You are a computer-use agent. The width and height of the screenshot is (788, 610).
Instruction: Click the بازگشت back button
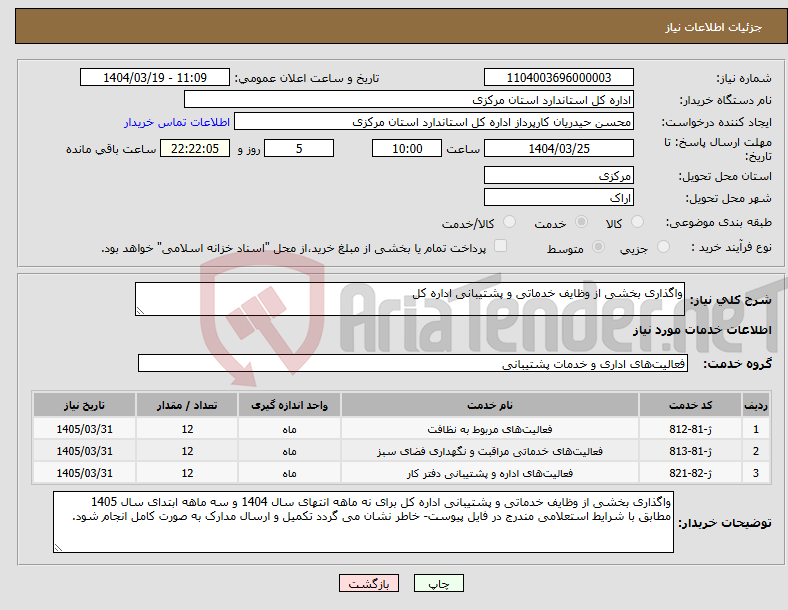point(369,583)
